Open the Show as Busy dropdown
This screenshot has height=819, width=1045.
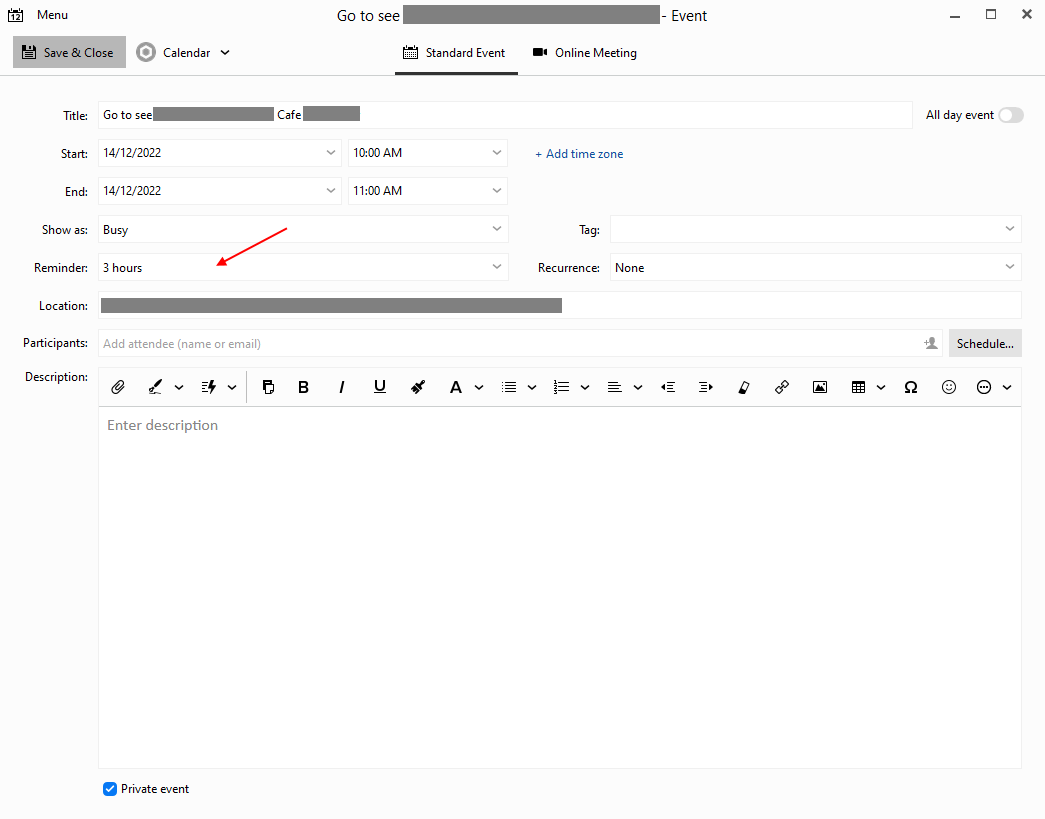point(303,230)
